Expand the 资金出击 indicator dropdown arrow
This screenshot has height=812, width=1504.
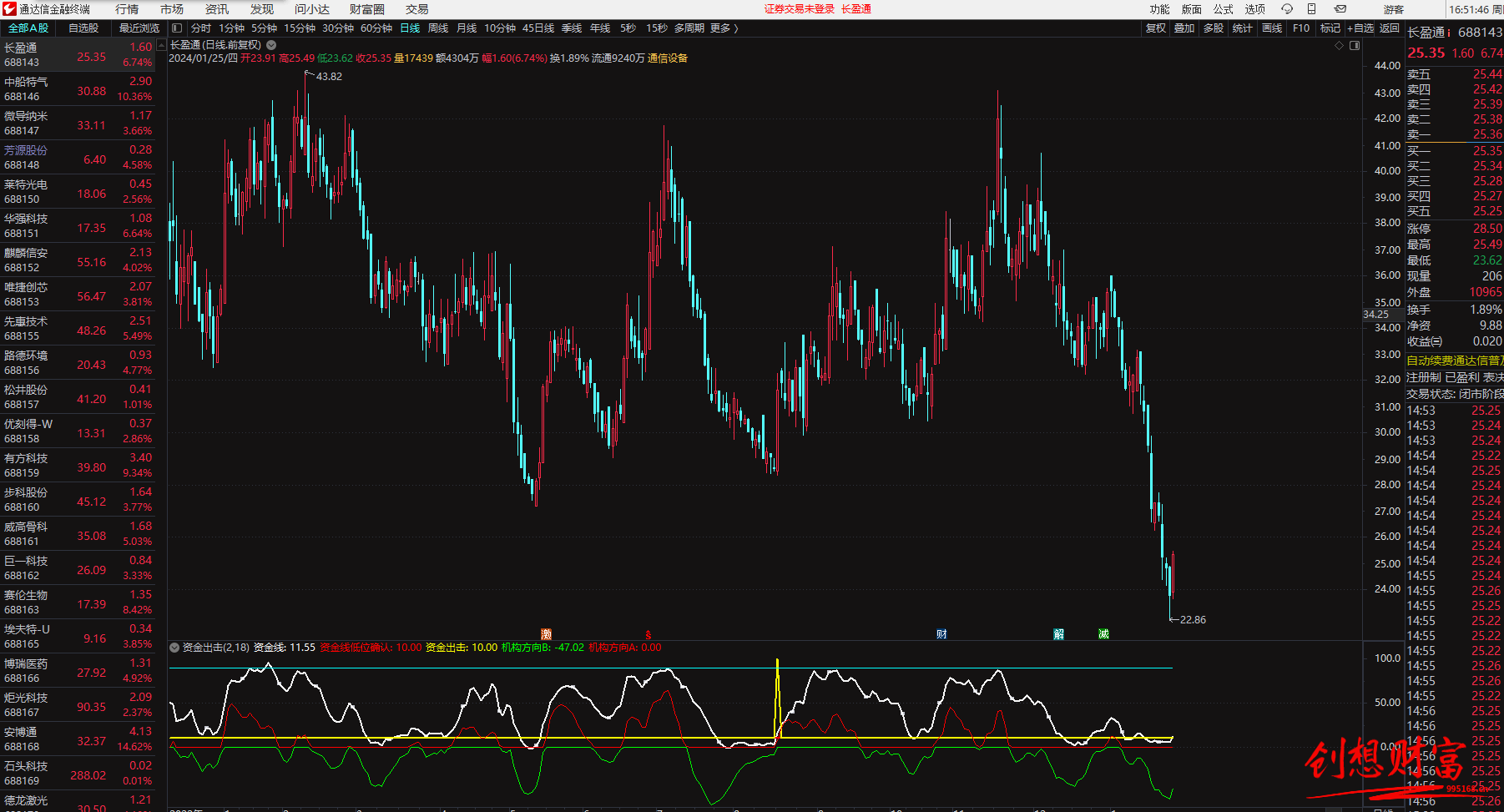174,648
